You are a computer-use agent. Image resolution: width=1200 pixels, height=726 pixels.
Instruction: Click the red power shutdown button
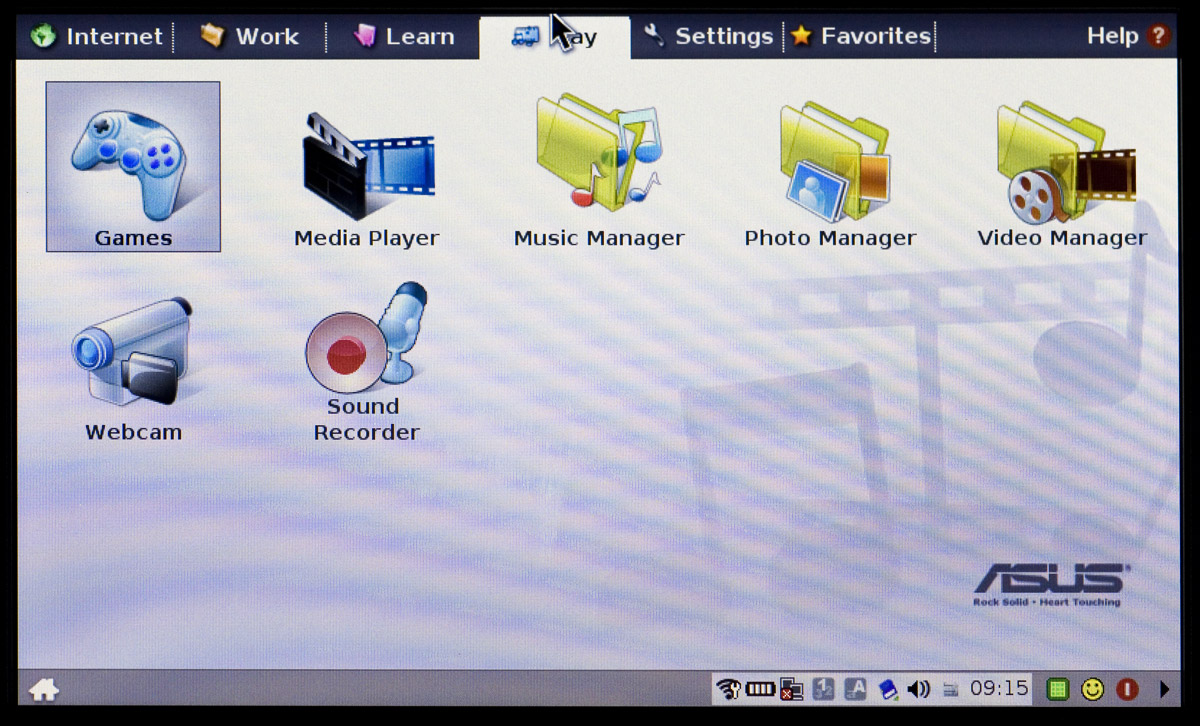coord(1127,689)
